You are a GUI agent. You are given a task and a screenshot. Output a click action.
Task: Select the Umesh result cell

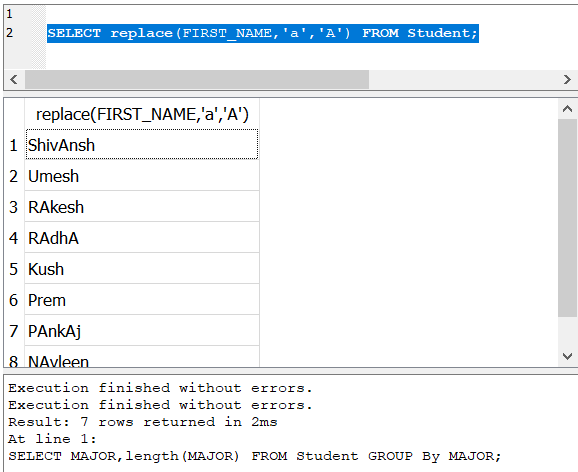(x=142, y=176)
